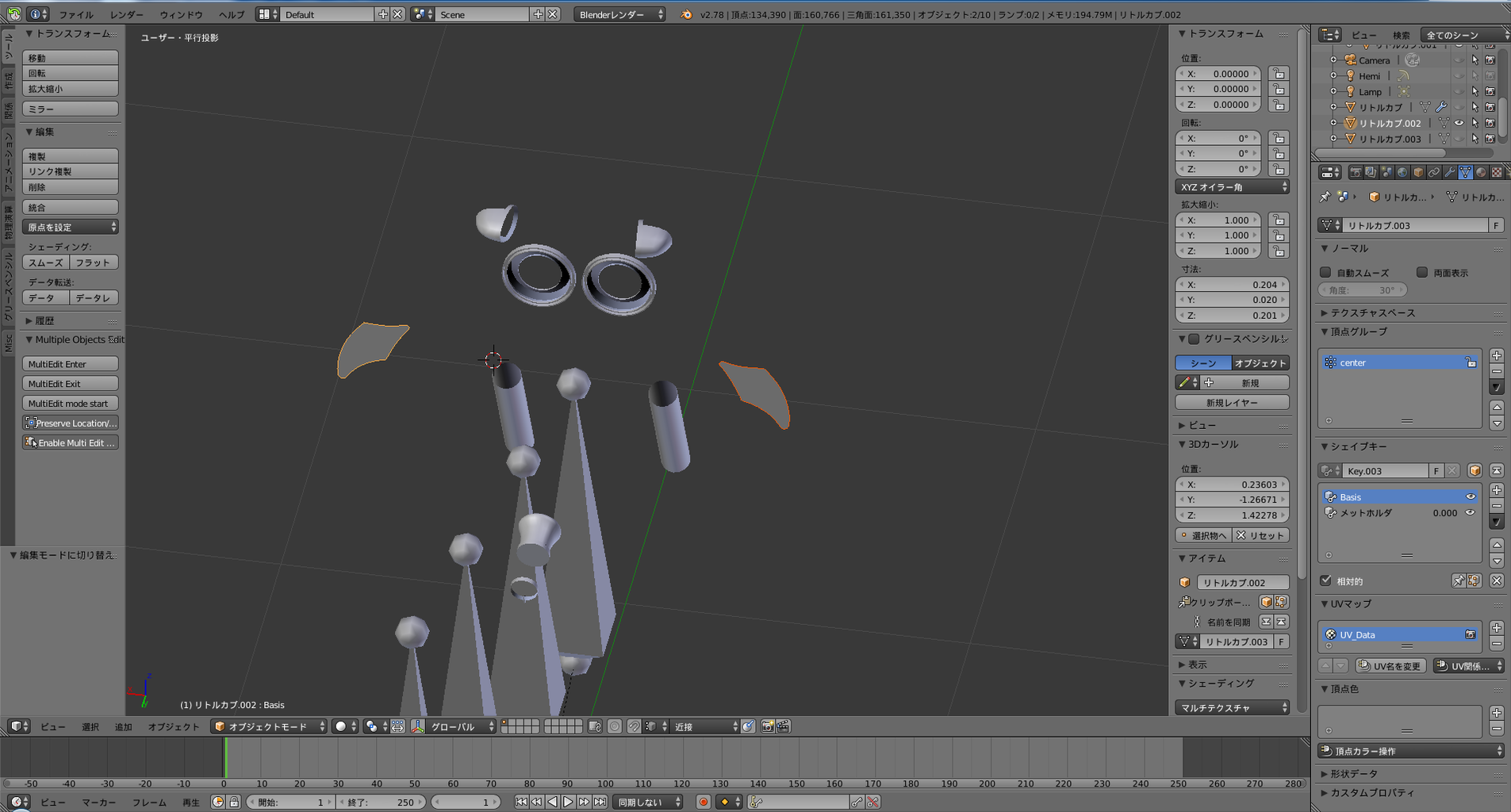Toggle renderability camera of リトルカブ.003 in outliner
The width and height of the screenshot is (1511, 812).
[x=1490, y=139]
